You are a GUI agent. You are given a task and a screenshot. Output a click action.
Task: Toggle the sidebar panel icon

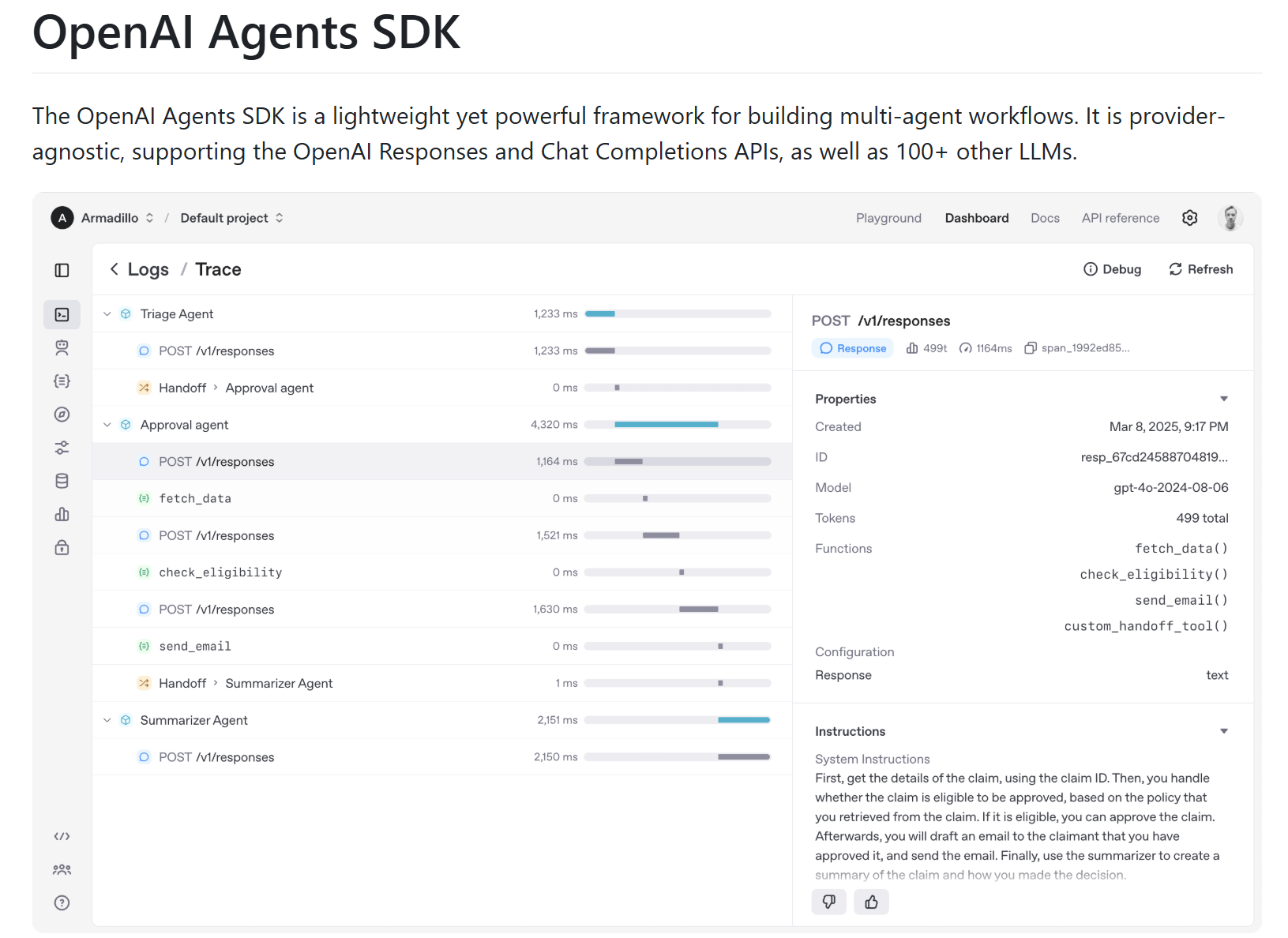click(x=62, y=270)
